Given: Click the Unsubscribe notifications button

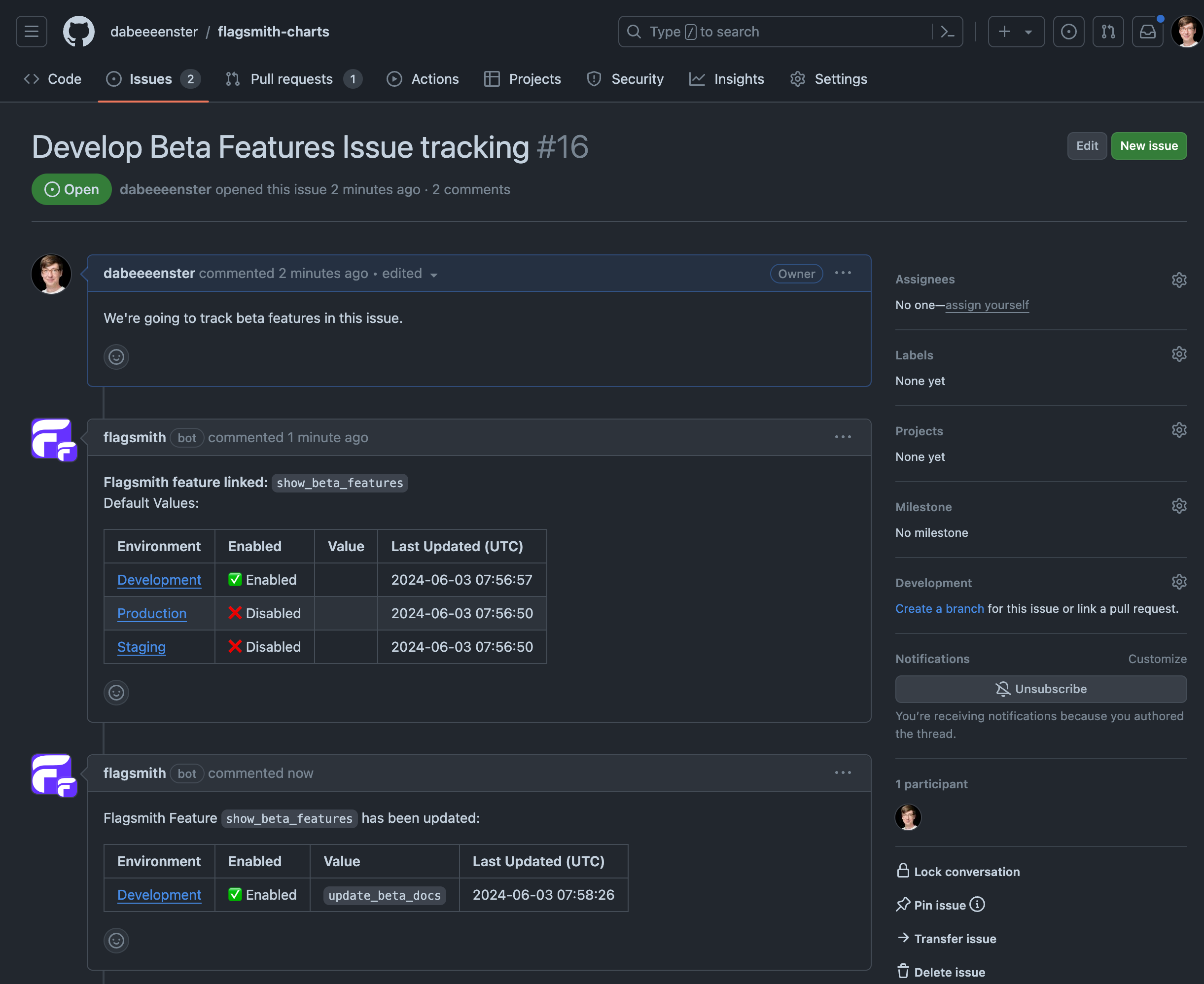Looking at the screenshot, I should tap(1040, 689).
